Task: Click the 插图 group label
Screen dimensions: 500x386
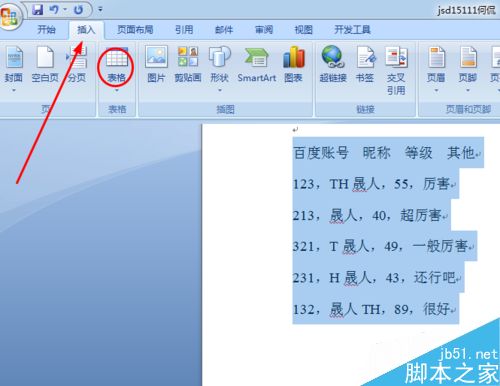Action: [225, 109]
